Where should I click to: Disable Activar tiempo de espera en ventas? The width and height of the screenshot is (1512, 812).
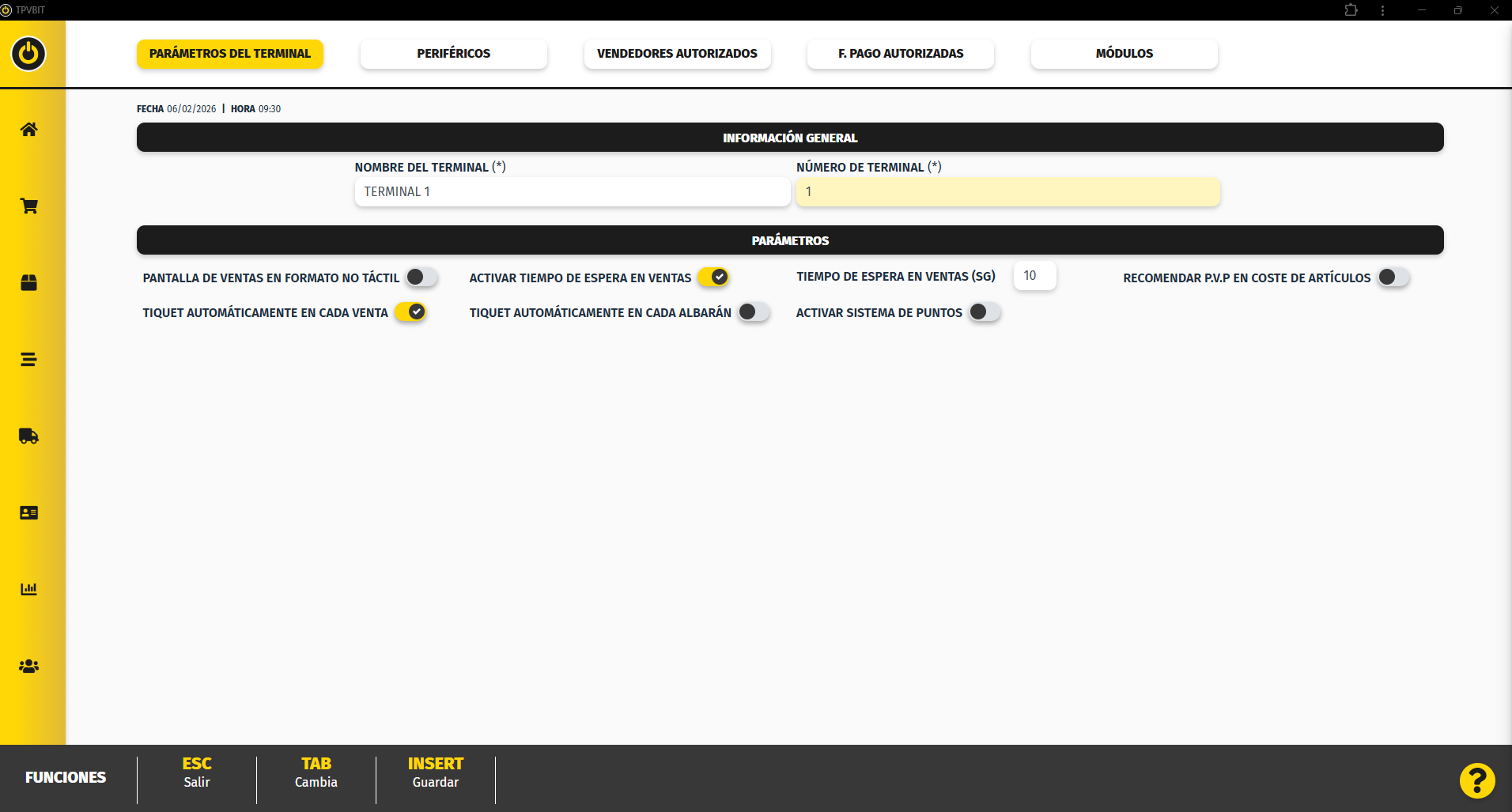[713, 278]
